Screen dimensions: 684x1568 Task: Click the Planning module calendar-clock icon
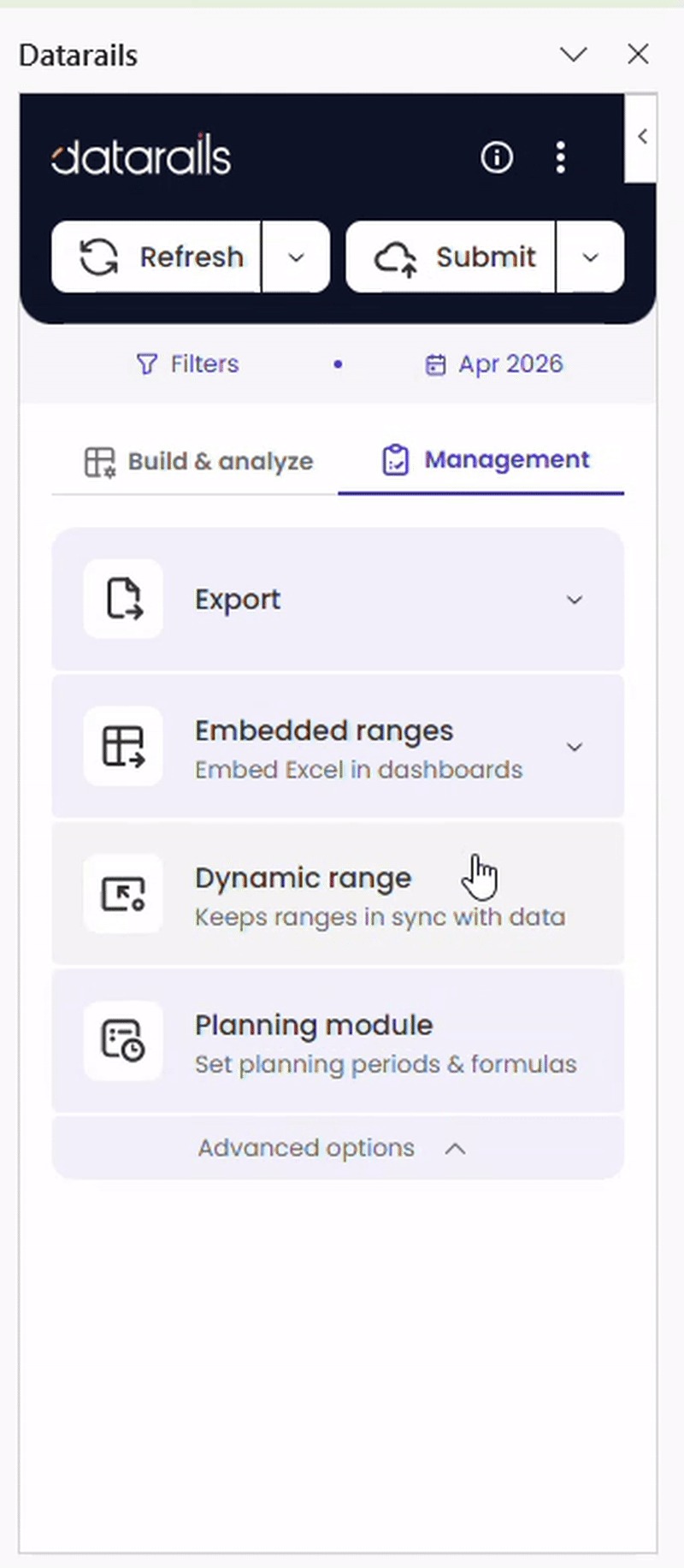click(x=123, y=1040)
